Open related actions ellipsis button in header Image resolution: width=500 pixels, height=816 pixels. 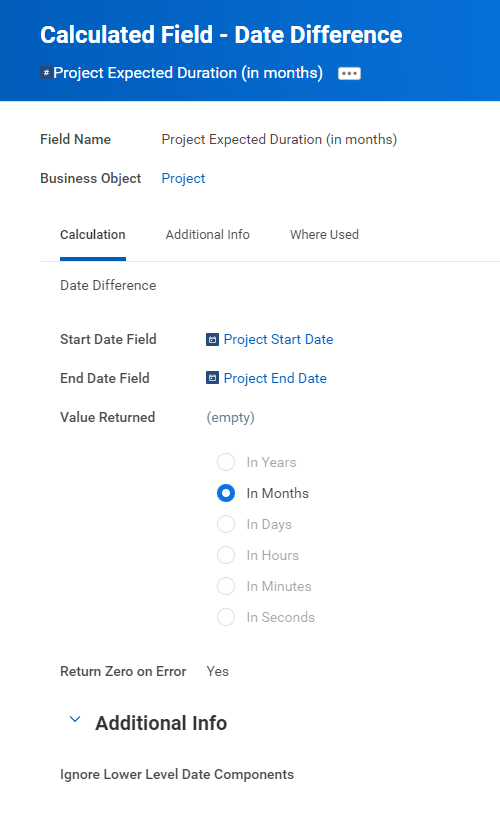tap(349, 73)
